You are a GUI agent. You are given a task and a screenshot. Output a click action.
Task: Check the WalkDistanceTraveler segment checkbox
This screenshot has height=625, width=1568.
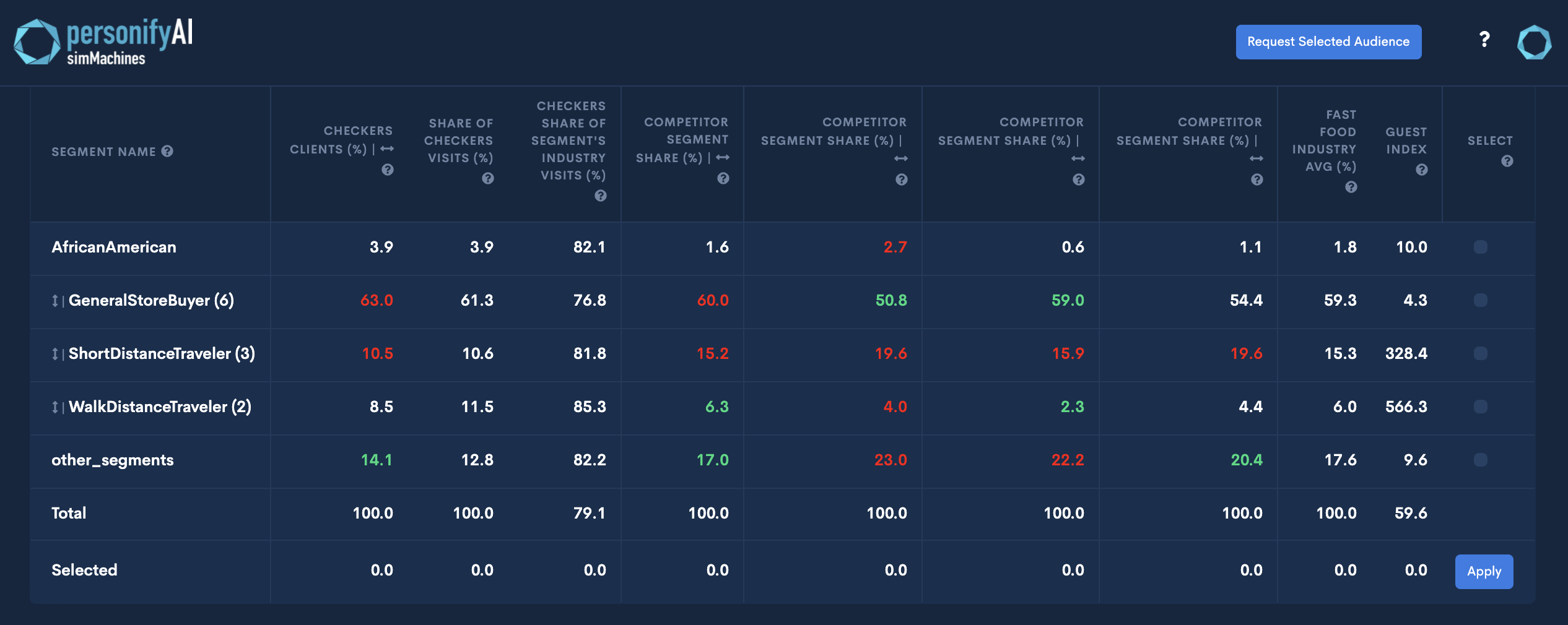click(x=1481, y=407)
